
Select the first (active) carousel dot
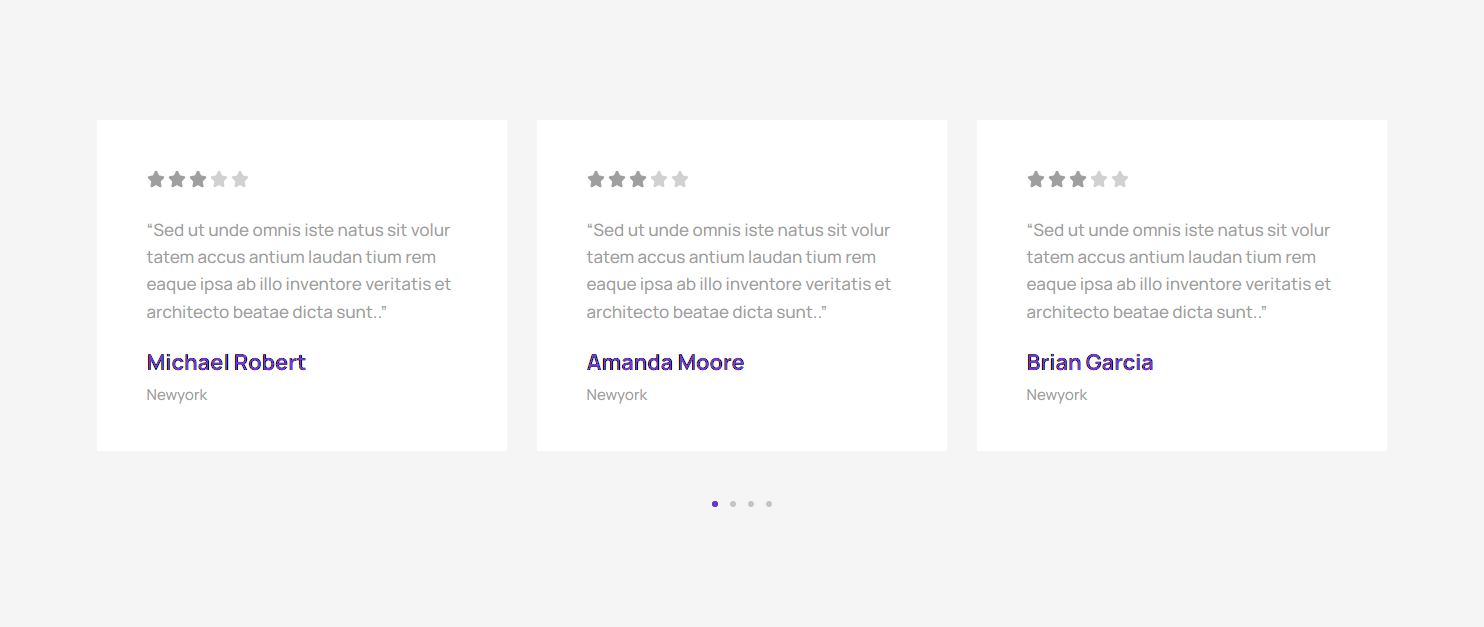715,504
